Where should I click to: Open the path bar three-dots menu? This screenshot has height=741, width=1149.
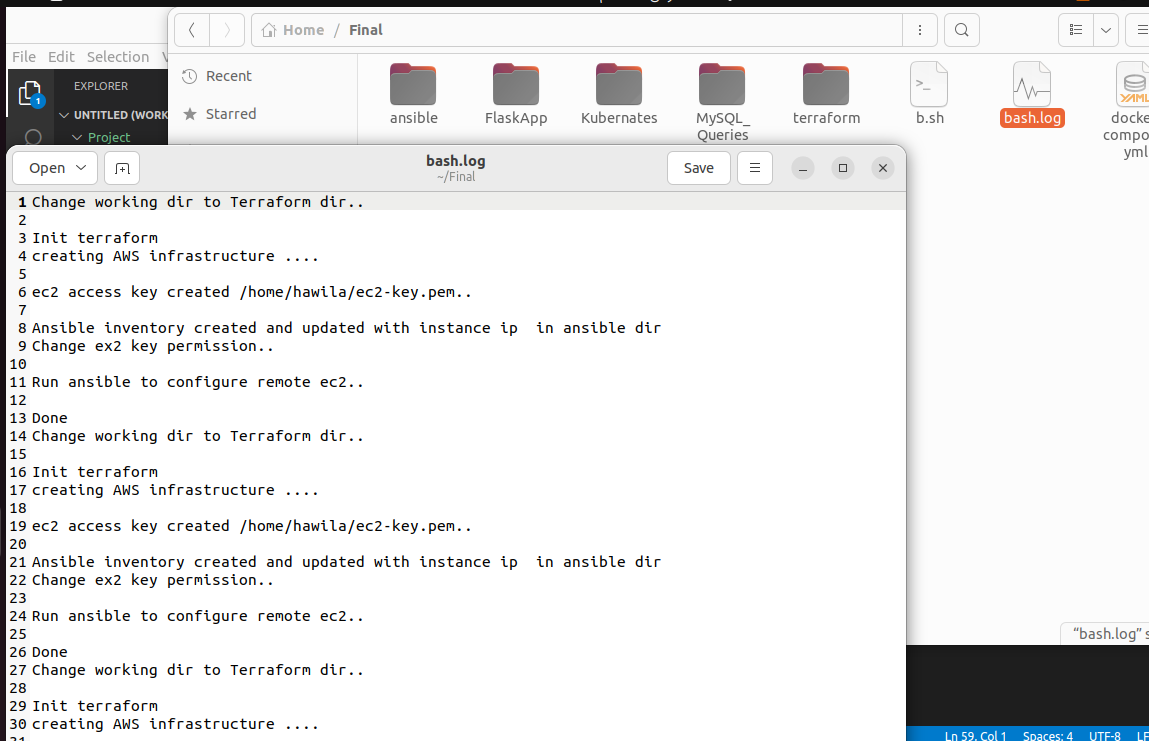click(920, 30)
